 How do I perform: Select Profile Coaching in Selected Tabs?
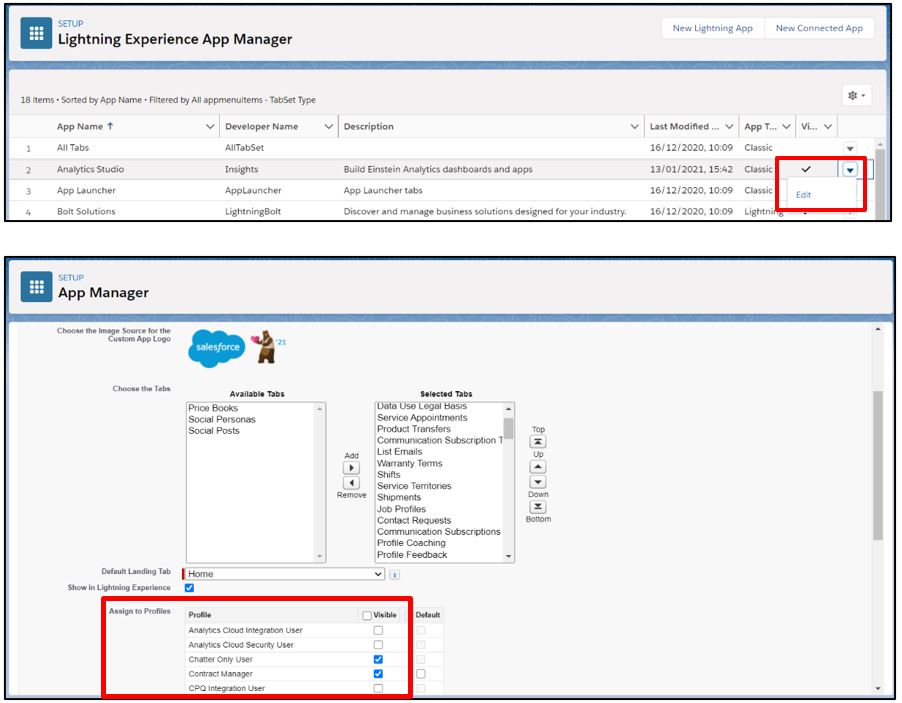[x=411, y=543]
